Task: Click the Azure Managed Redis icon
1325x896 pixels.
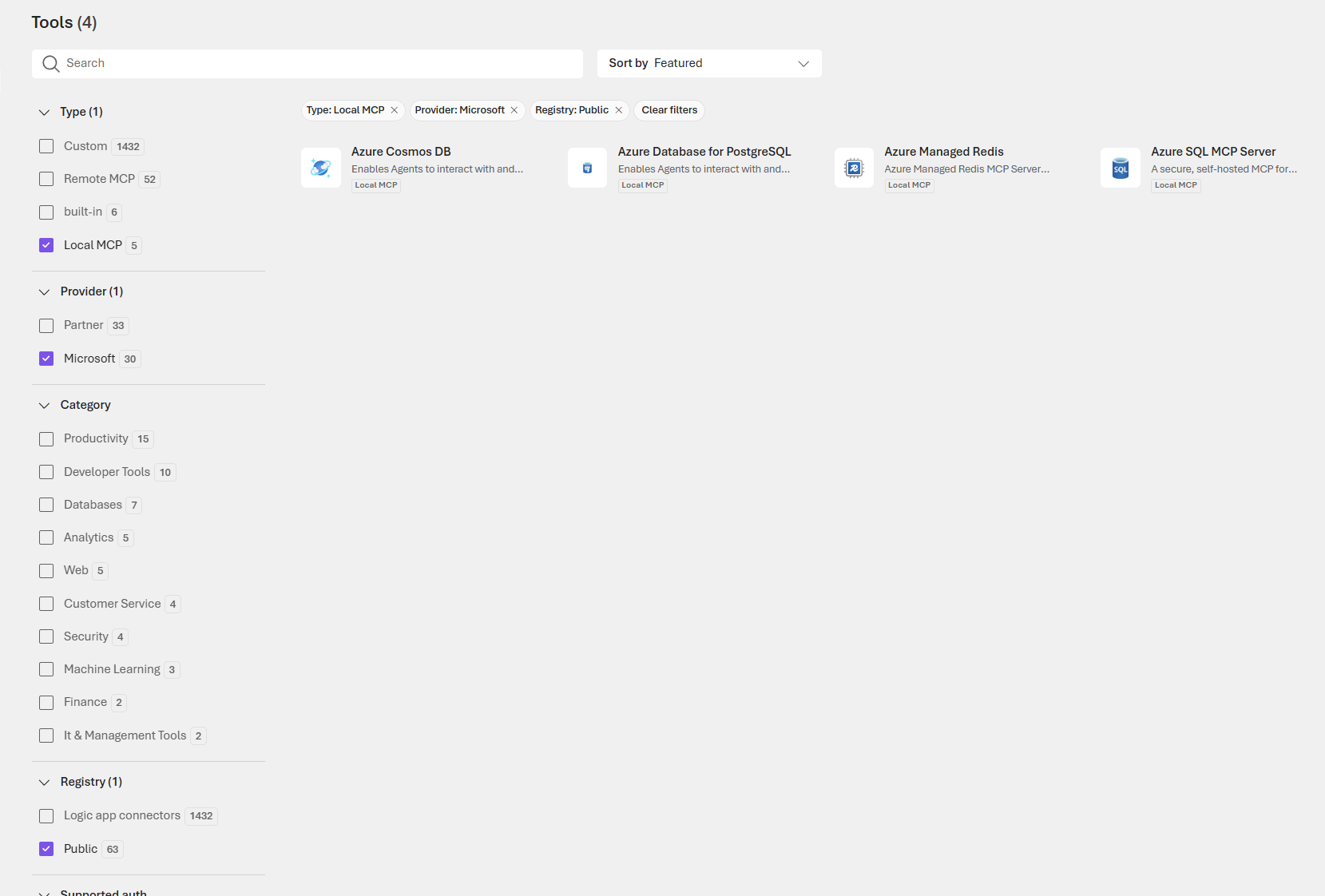Action: (854, 168)
